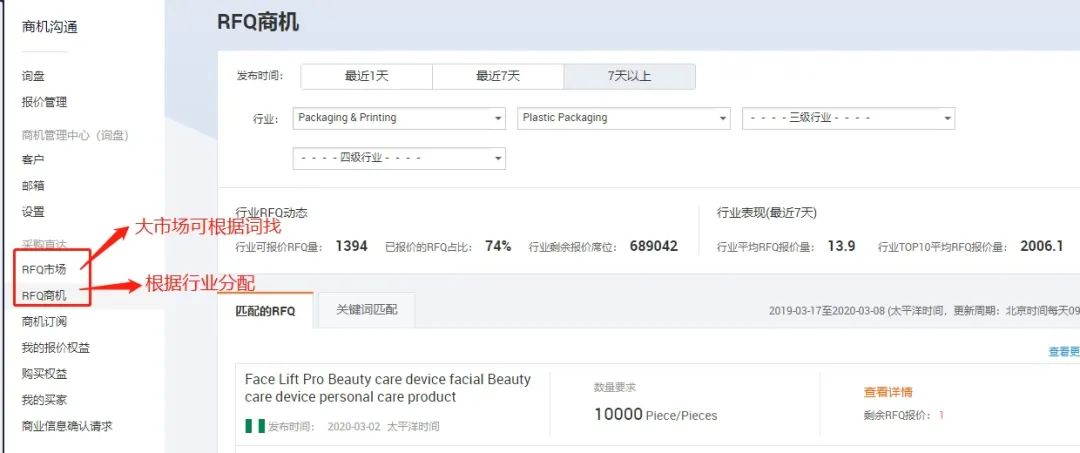
Task: Switch to the 关键词匹配 tab
Action: [366, 310]
